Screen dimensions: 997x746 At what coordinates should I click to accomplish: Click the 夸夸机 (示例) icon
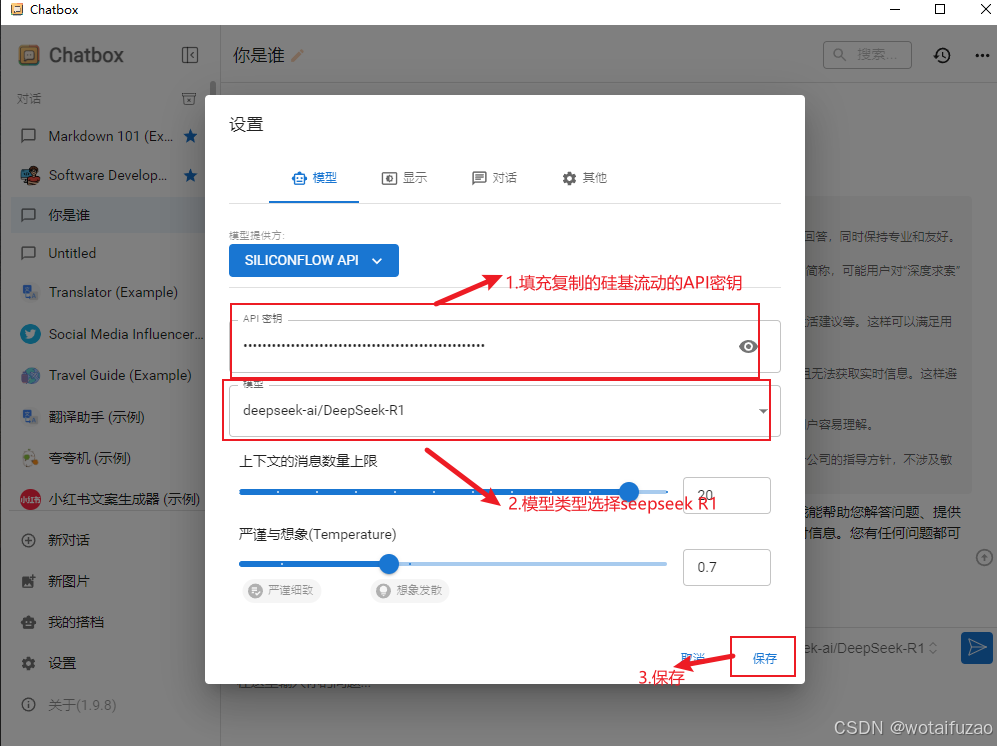coord(29,458)
